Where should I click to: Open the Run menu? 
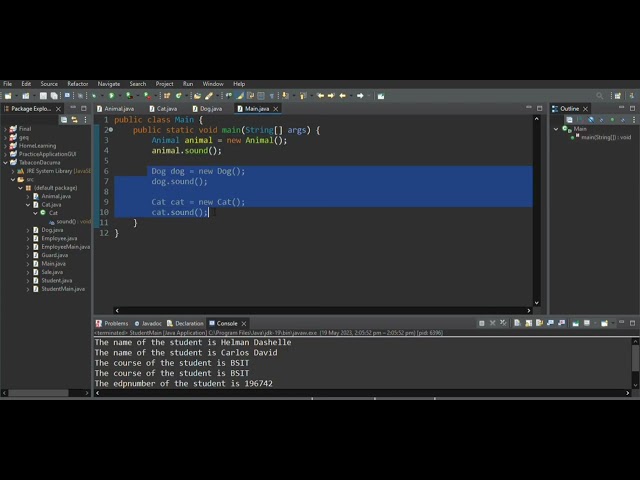tap(188, 84)
